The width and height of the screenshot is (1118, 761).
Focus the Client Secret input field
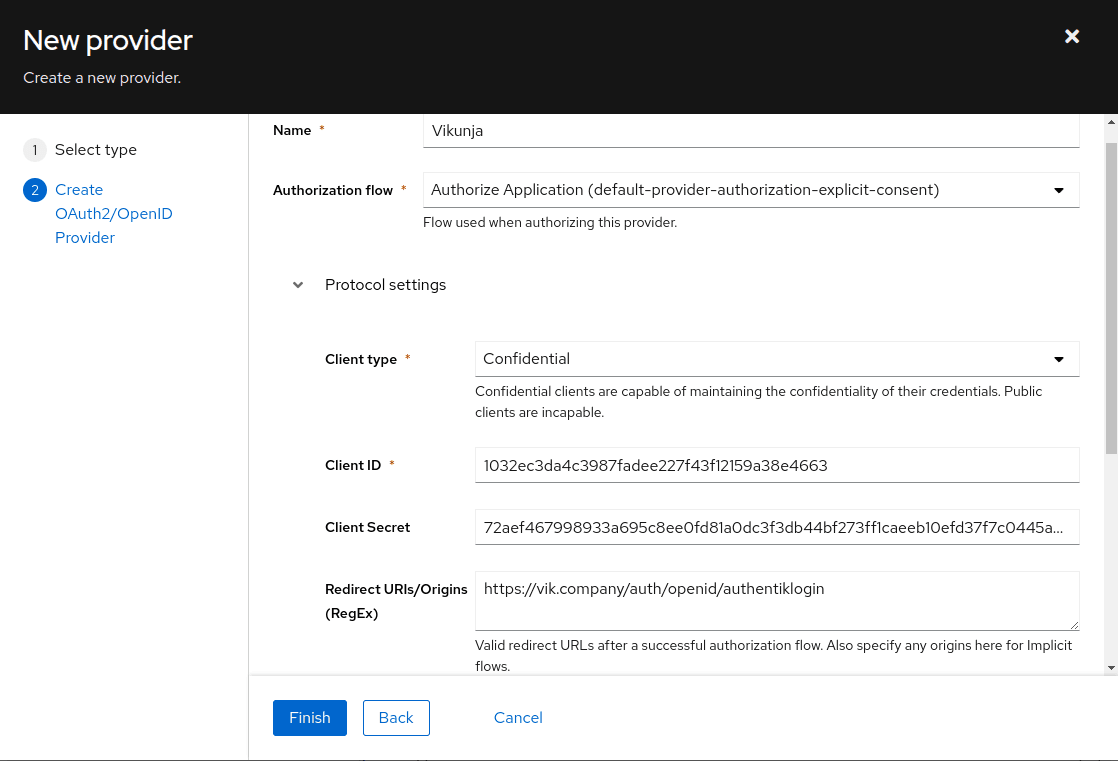click(x=776, y=527)
